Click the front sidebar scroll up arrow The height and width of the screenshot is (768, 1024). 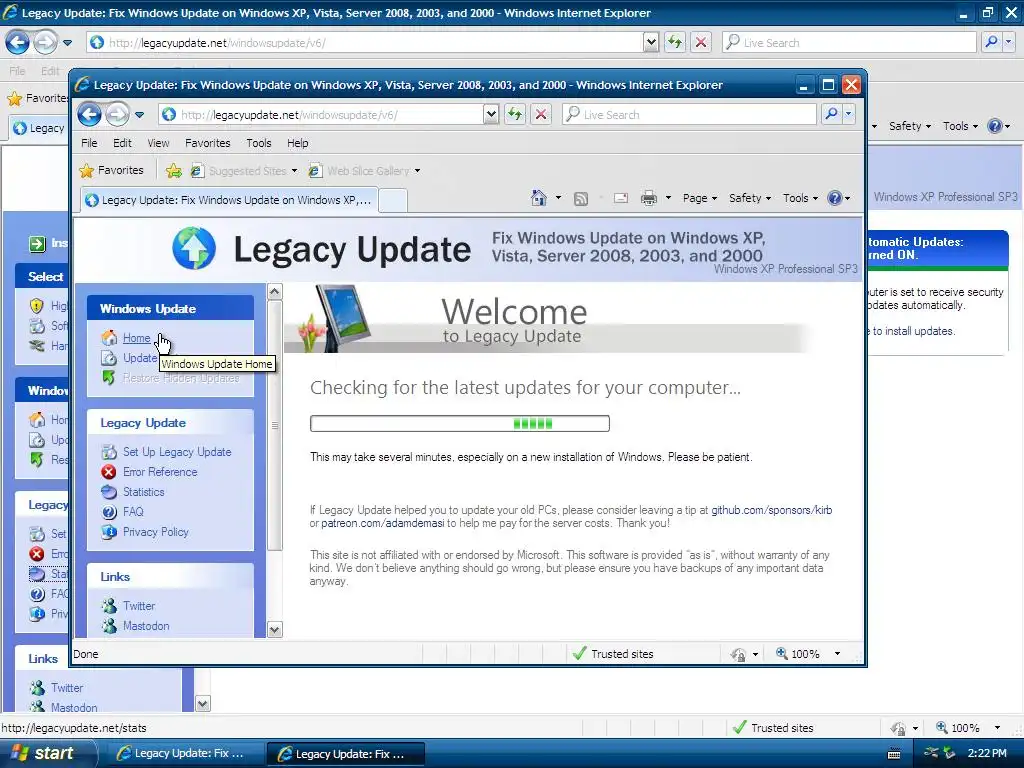pyautogui.click(x=275, y=292)
